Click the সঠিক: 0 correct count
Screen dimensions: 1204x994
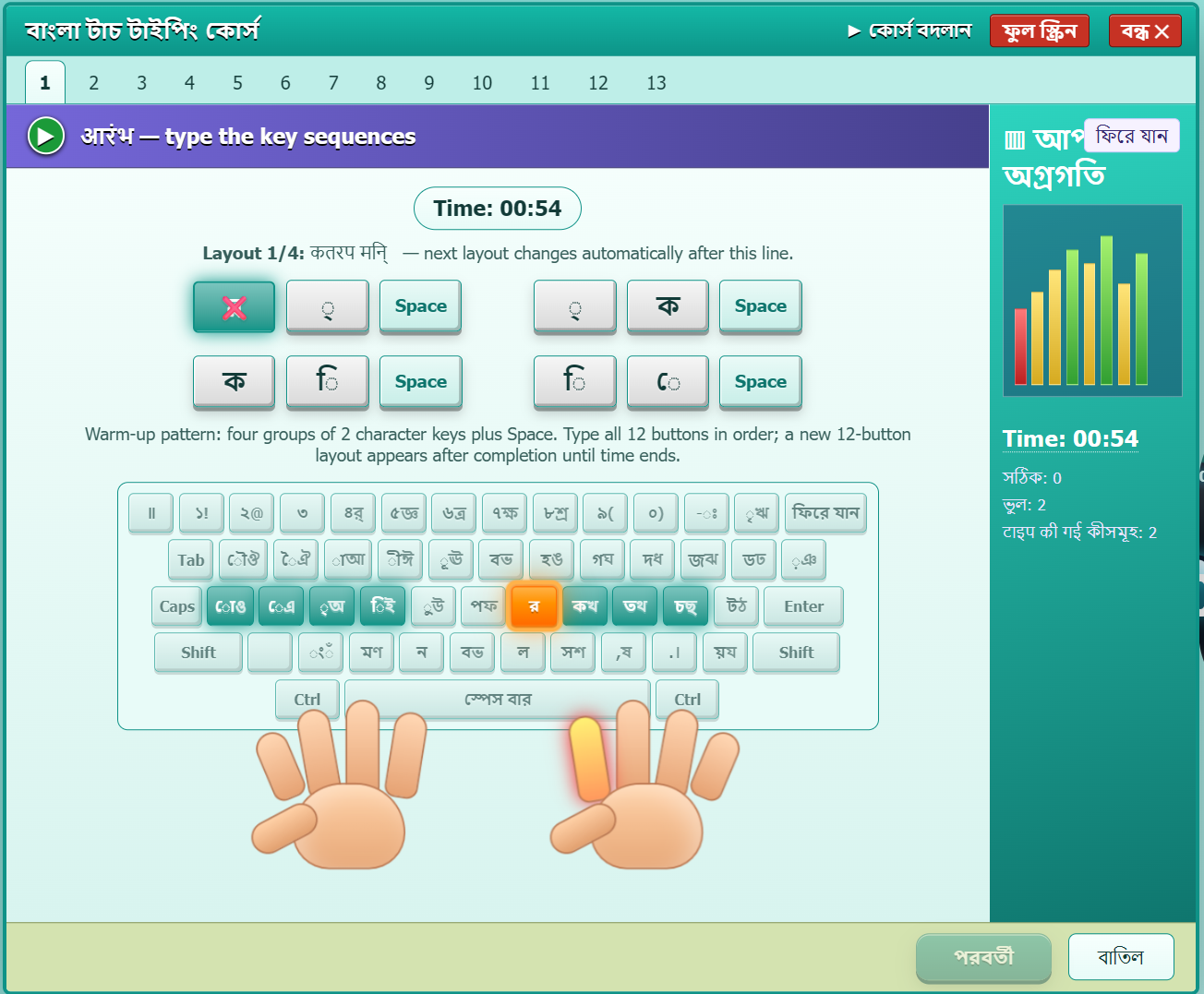coord(1032,478)
